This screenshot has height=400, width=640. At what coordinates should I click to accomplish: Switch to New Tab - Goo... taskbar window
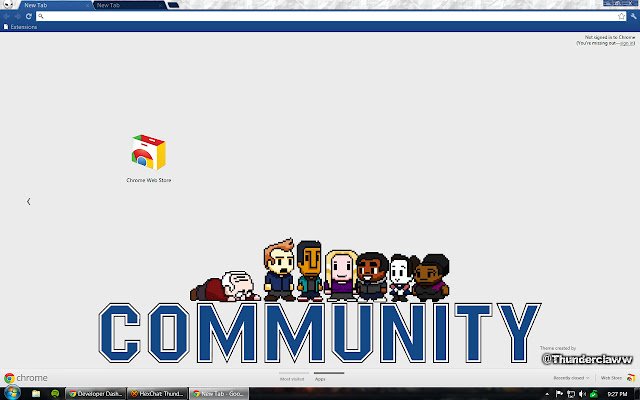click(x=220, y=394)
